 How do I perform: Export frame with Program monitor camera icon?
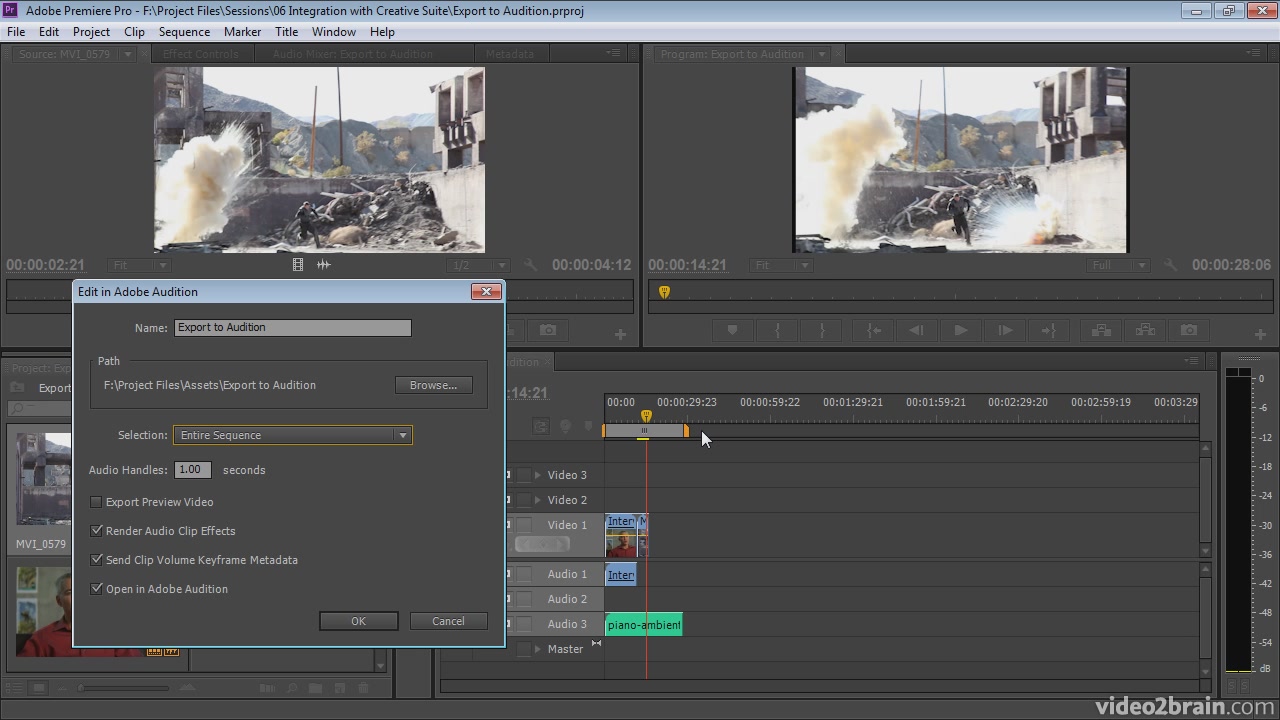coord(1188,330)
